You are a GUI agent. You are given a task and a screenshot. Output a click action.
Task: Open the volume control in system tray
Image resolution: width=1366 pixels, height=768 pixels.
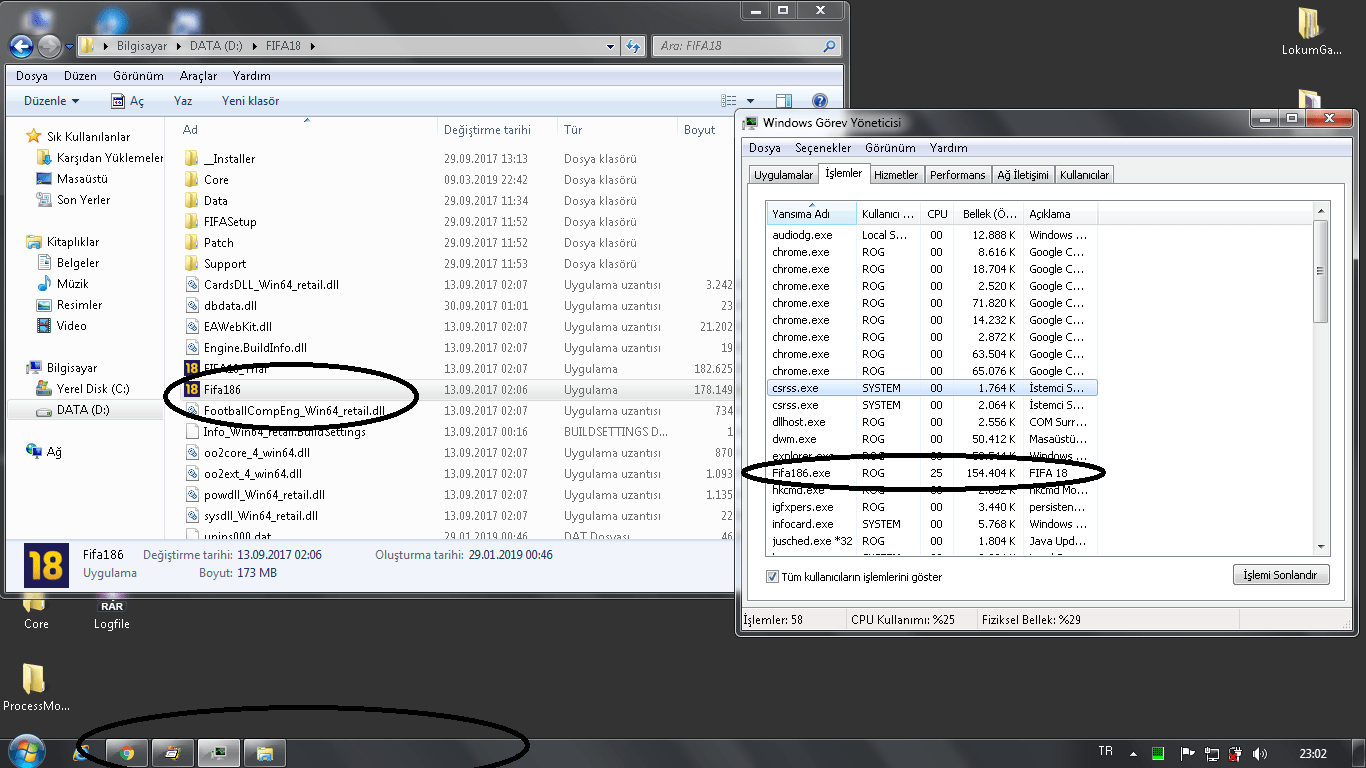[x=1259, y=753]
